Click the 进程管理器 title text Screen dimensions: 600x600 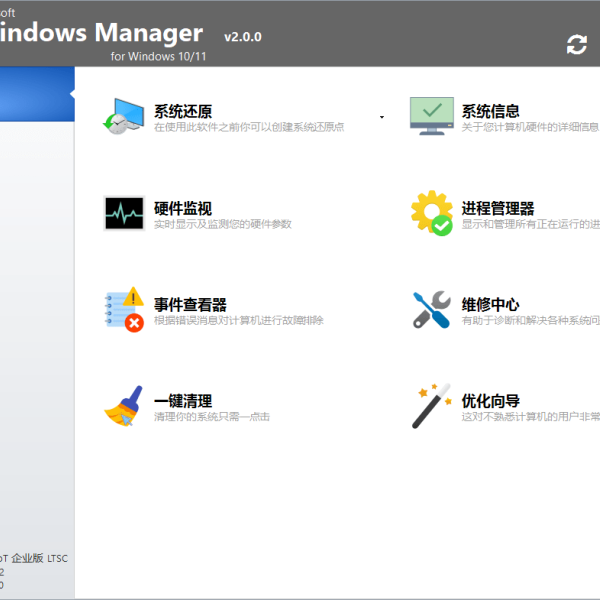497,209
